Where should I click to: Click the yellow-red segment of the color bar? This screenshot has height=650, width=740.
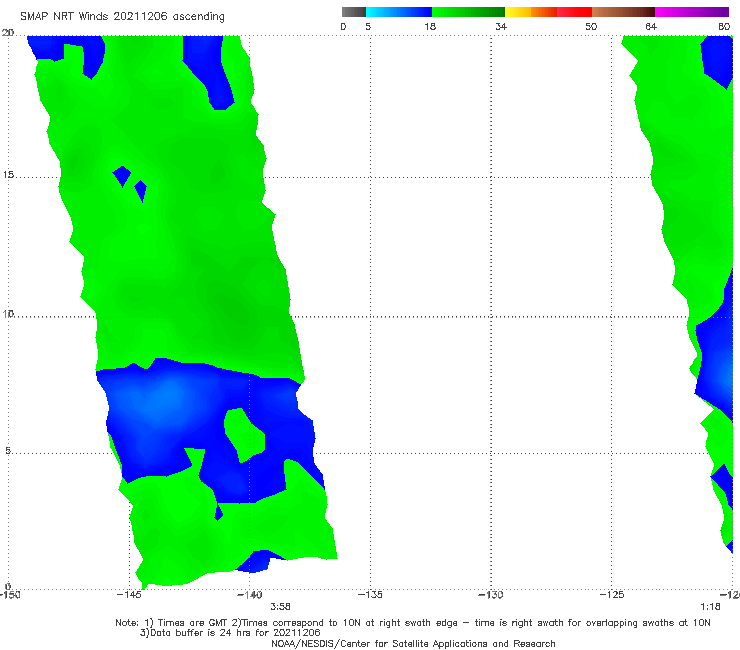(548, 12)
